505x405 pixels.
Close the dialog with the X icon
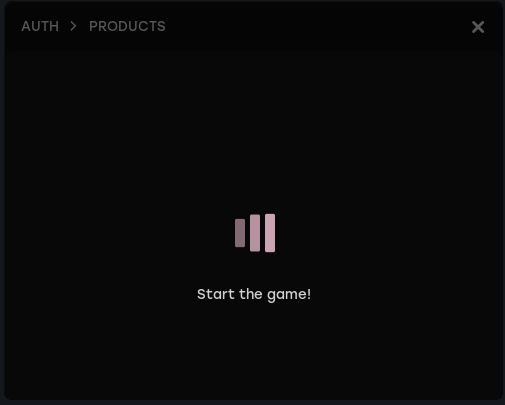point(478,27)
